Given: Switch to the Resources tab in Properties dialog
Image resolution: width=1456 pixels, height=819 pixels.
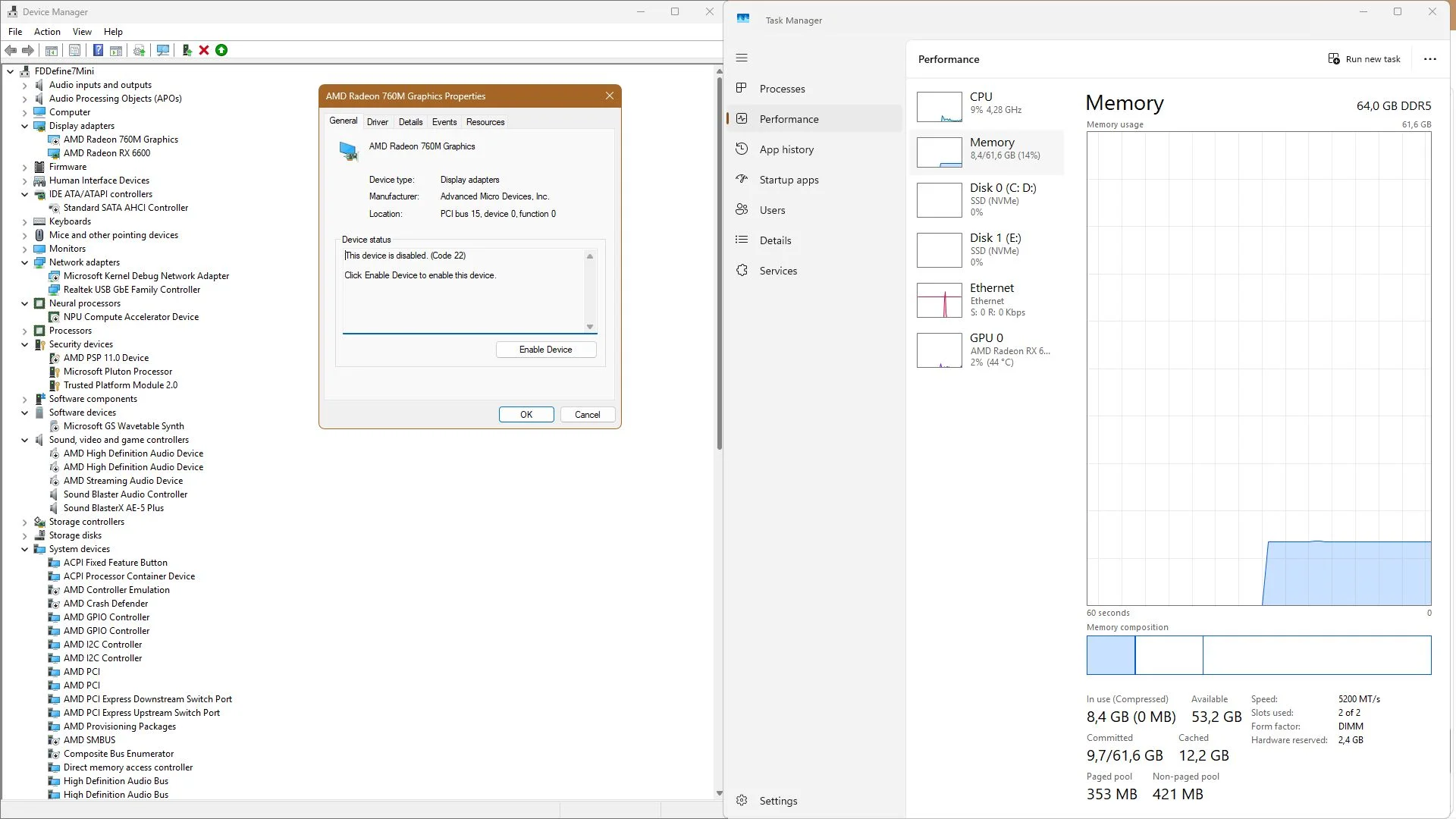Looking at the screenshot, I should click(485, 122).
